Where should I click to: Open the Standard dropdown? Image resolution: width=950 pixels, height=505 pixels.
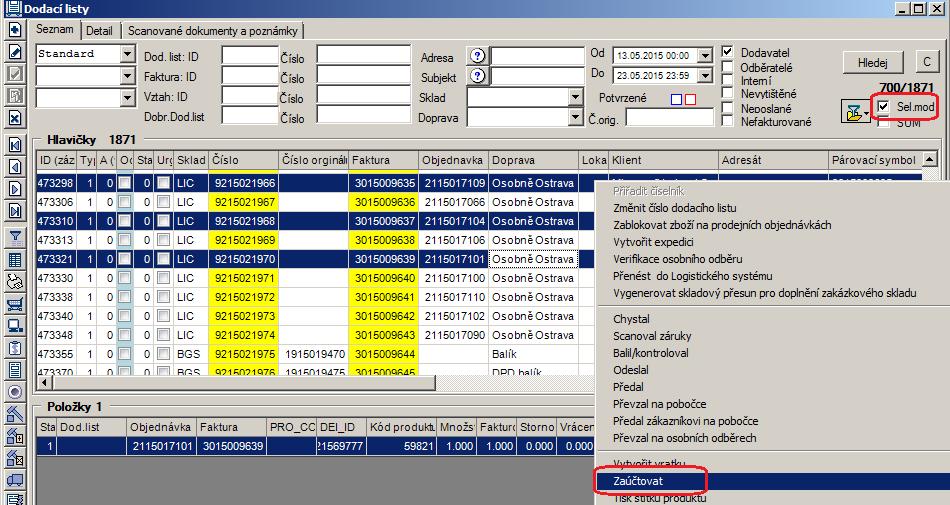pyautogui.click(x=127, y=54)
